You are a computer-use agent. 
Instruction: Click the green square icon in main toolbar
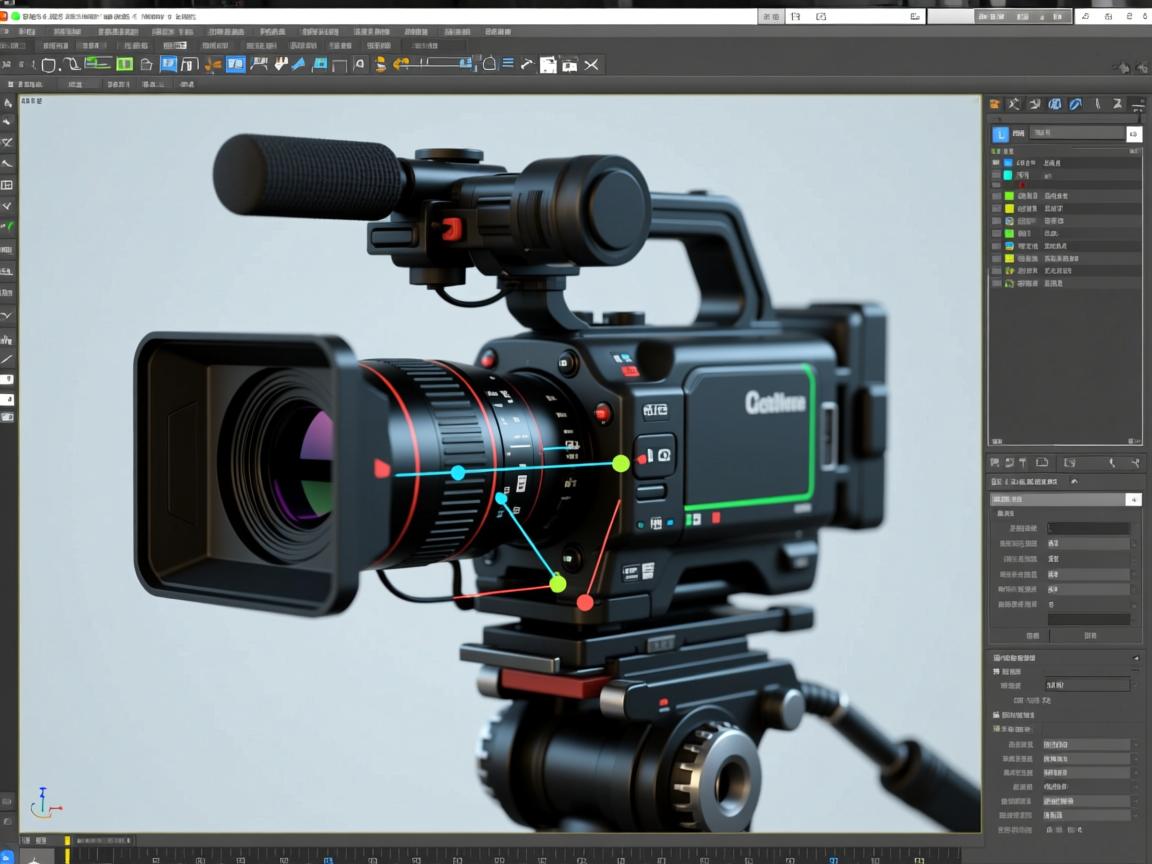(124, 65)
